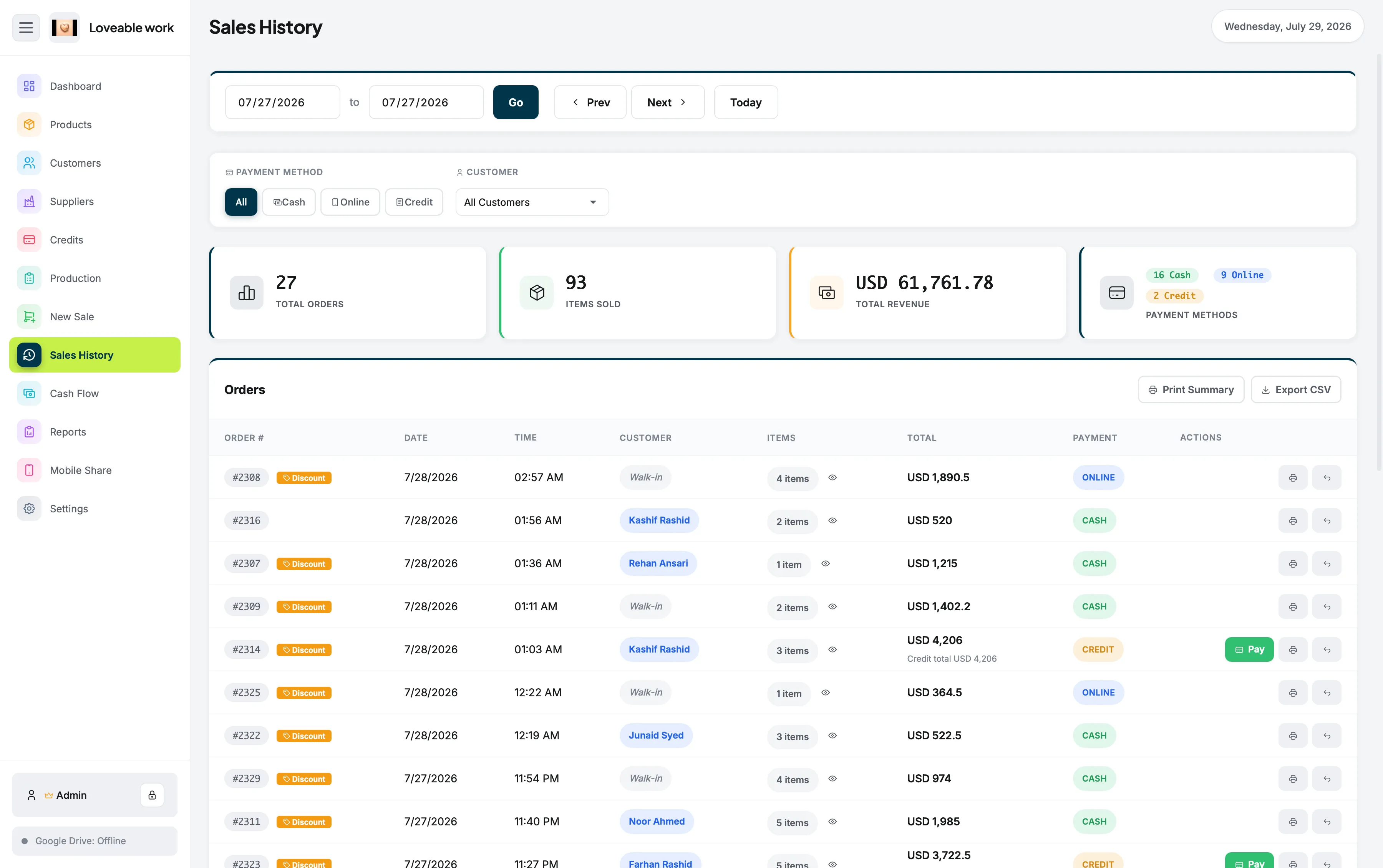The height and width of the screenshot is (868, 1383).
Task: Click the return arrow for order #2307
Action: 1327,564
